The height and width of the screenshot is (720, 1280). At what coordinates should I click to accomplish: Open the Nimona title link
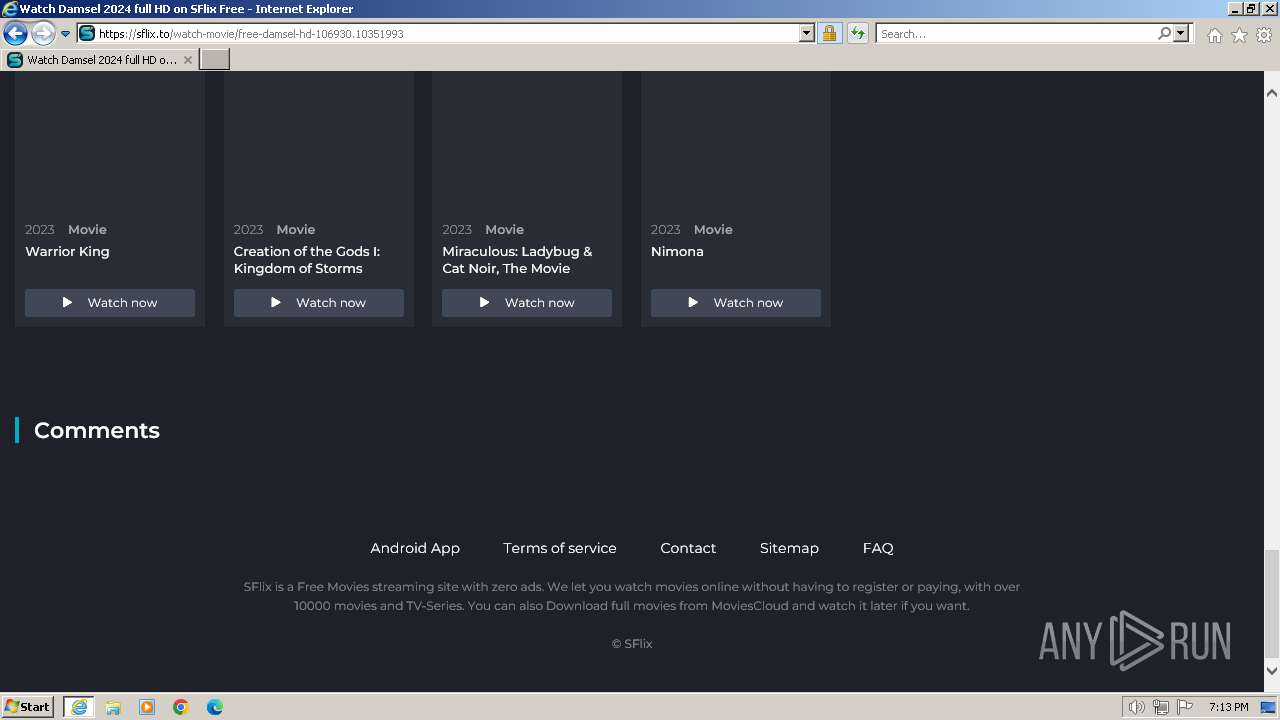pos(677,252)
